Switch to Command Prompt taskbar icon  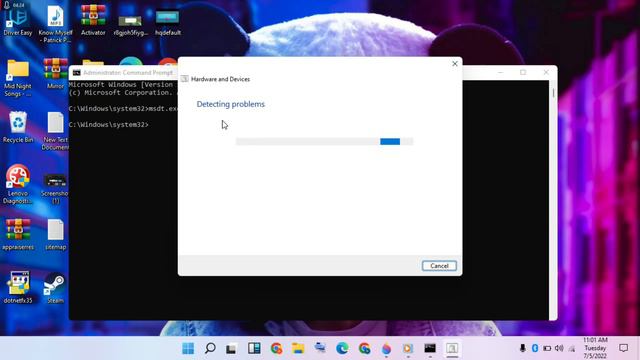[430, 348]
